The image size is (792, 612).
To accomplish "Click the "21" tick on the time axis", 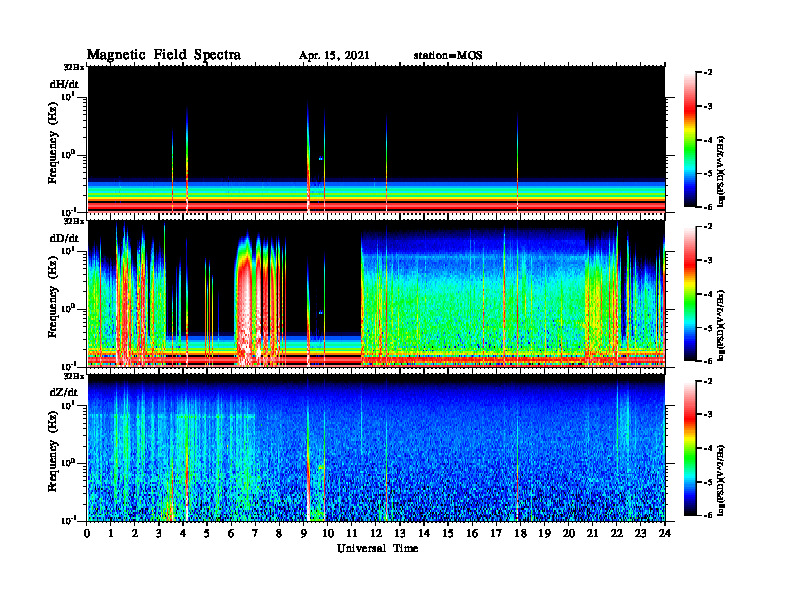I will coord(592,533).
